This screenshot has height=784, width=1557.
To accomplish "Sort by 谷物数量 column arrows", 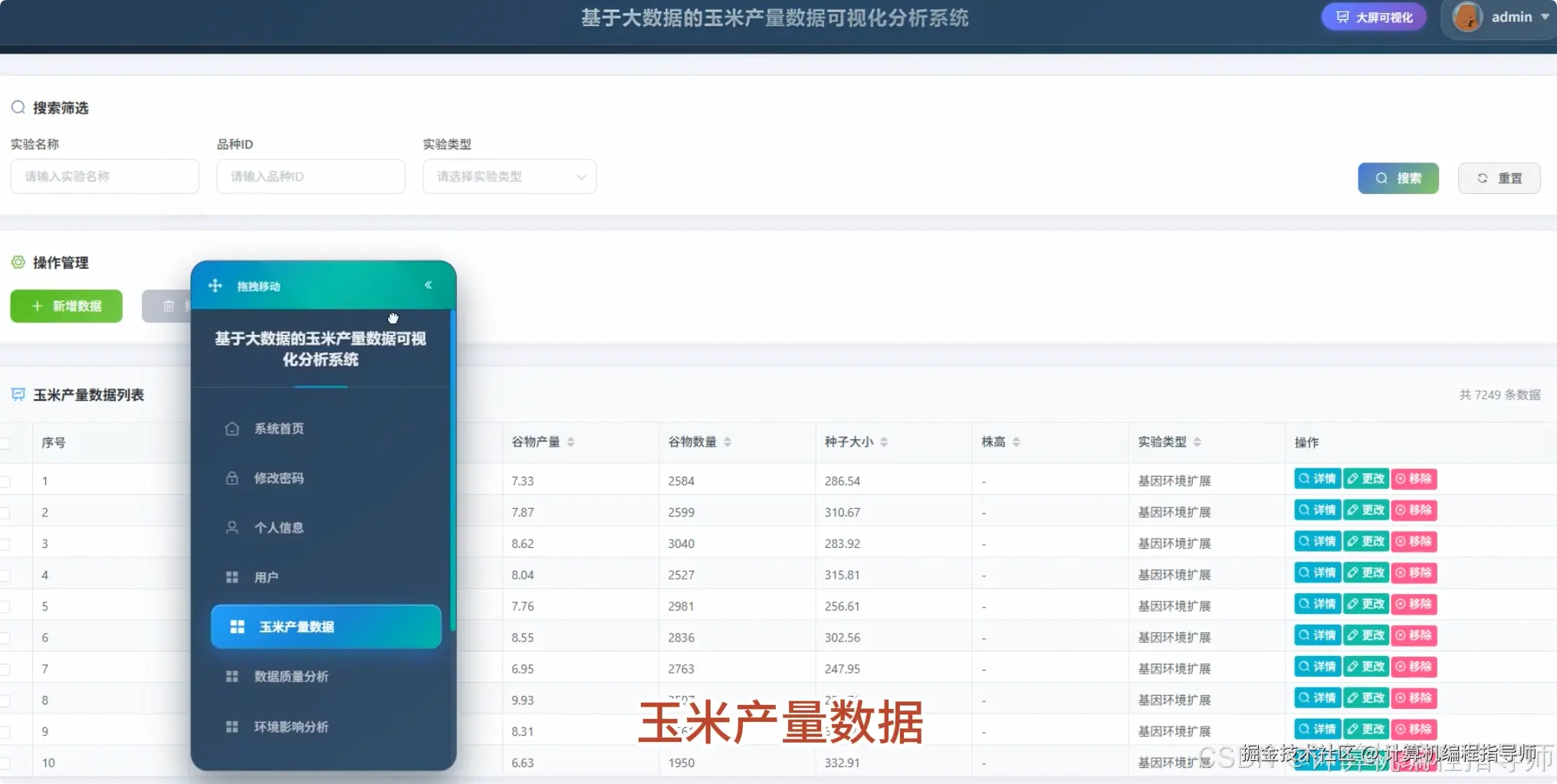I will pyautogui.click(x=728, y=442).
